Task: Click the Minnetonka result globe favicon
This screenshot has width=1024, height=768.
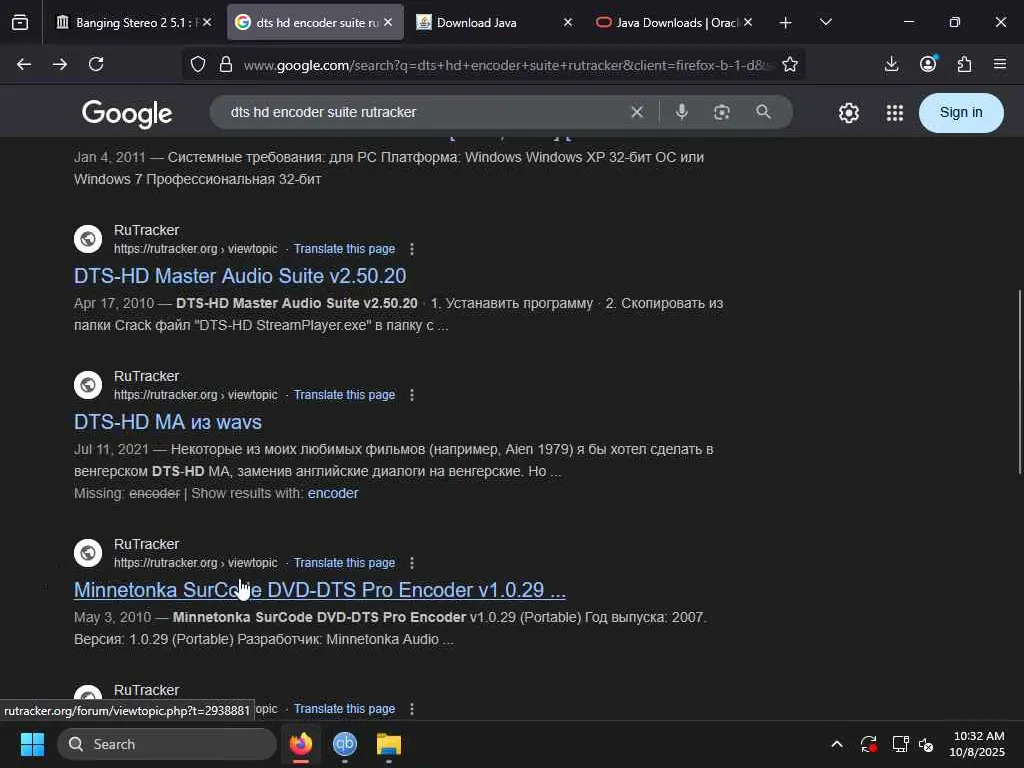Action: coord(88,553)
